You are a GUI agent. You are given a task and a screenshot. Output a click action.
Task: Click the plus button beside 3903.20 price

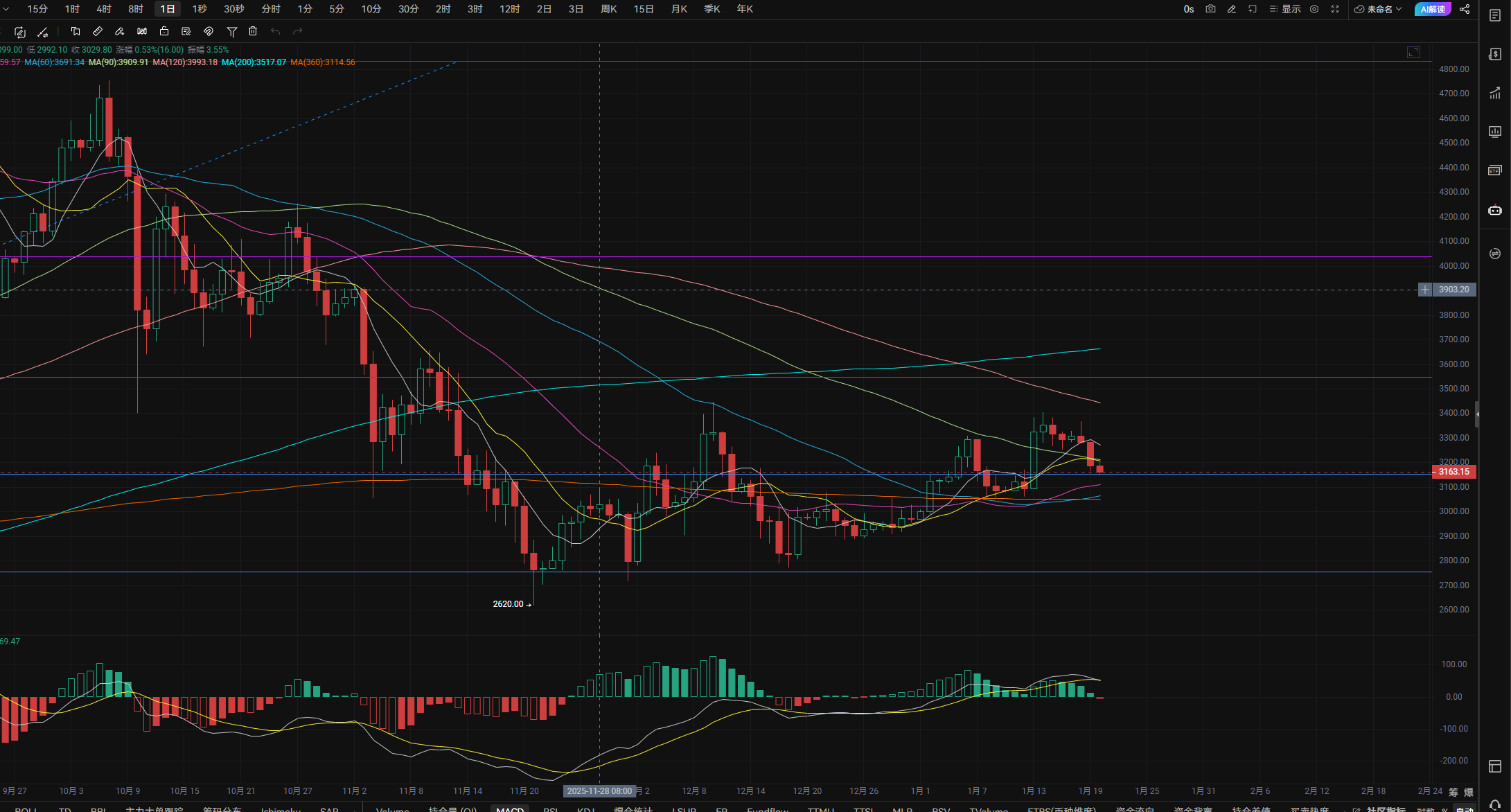pyautogui.click(x=1424, y=290)
